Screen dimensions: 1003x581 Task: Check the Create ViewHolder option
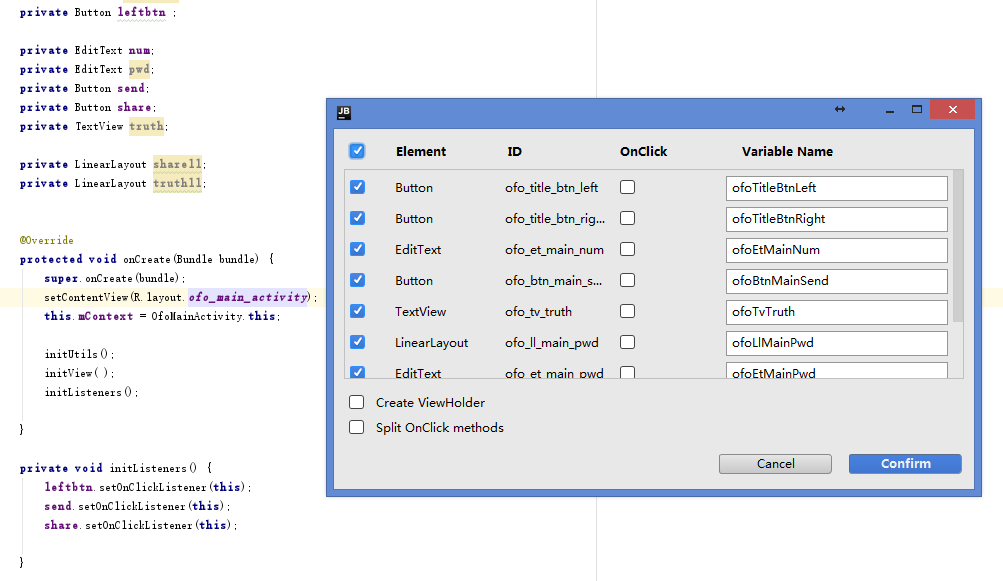tap(357, 402)
